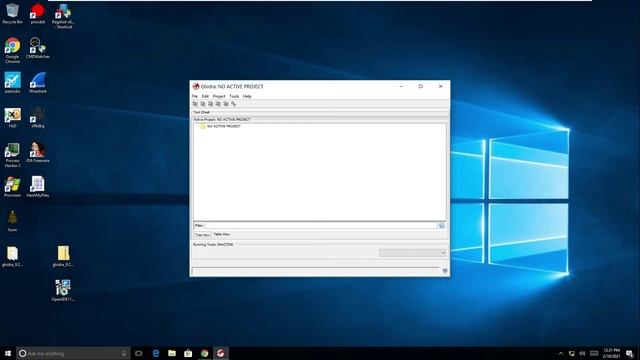Select the HxD hex editor desktop shortcut
The image size is (640, 360).
pos(12,118)
